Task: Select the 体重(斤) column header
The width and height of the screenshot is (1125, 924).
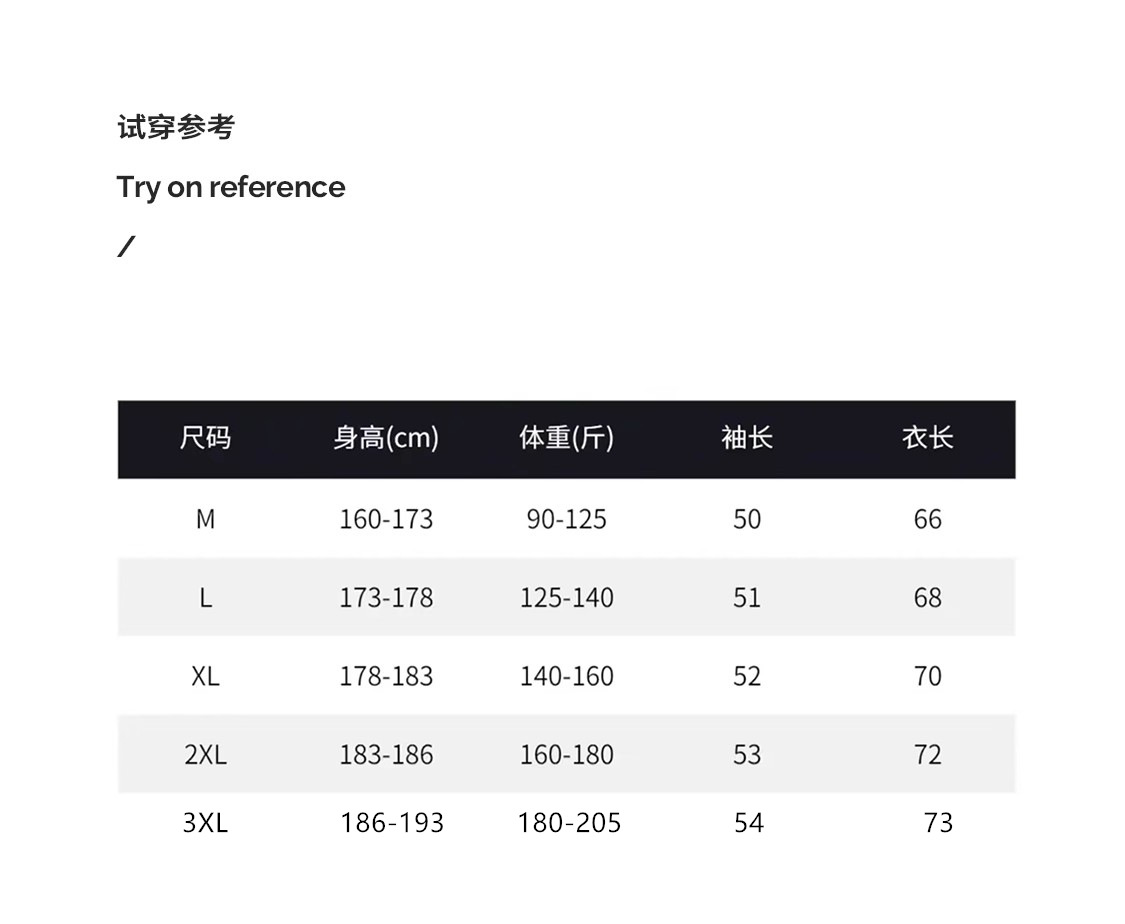Action: pos(566,438)
